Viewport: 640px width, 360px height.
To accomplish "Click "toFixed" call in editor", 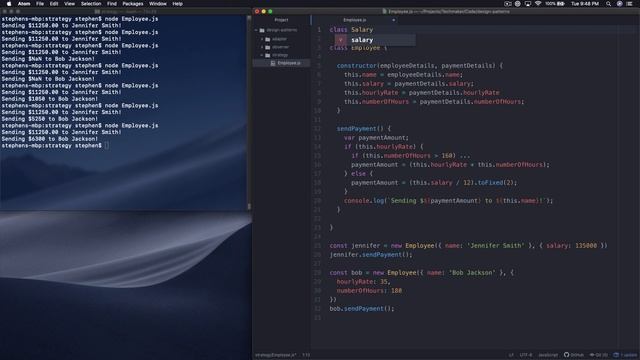I will (x=490, y=183).
